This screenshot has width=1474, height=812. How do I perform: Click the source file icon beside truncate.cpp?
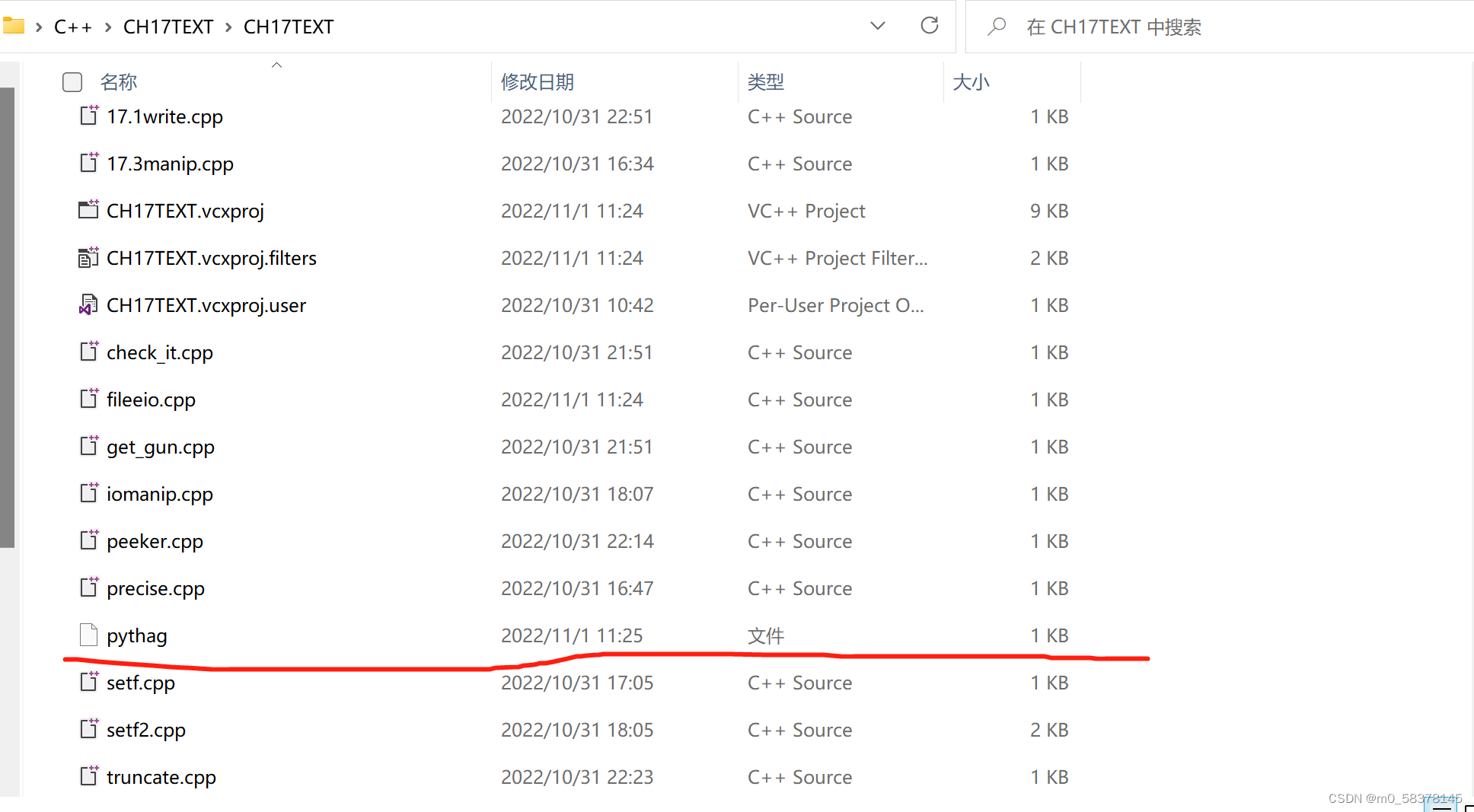click(x=88, y=776)
